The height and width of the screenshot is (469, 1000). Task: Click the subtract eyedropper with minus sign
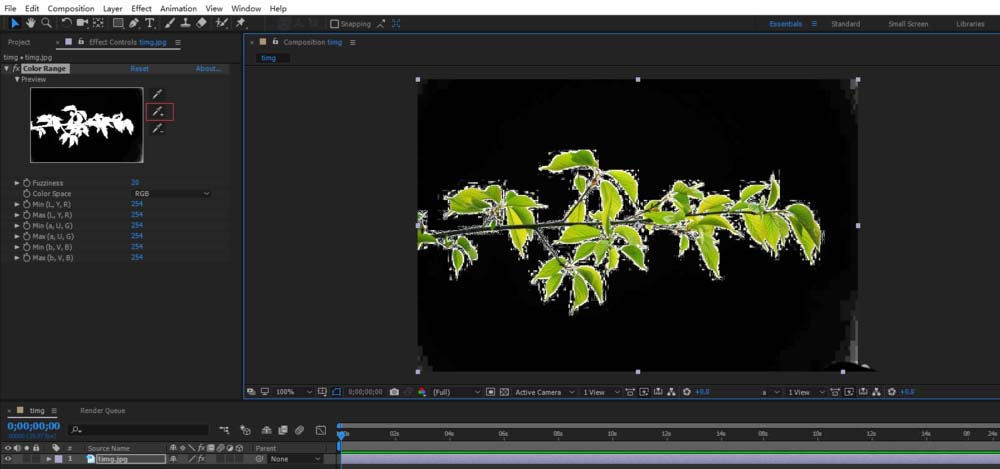(158, 129)
